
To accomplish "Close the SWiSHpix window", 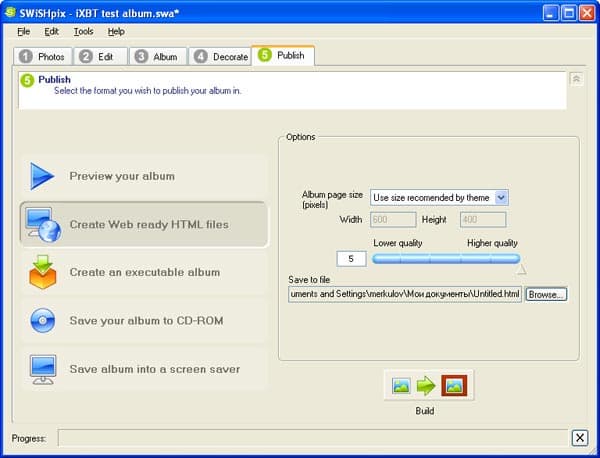I will point(587,13).
